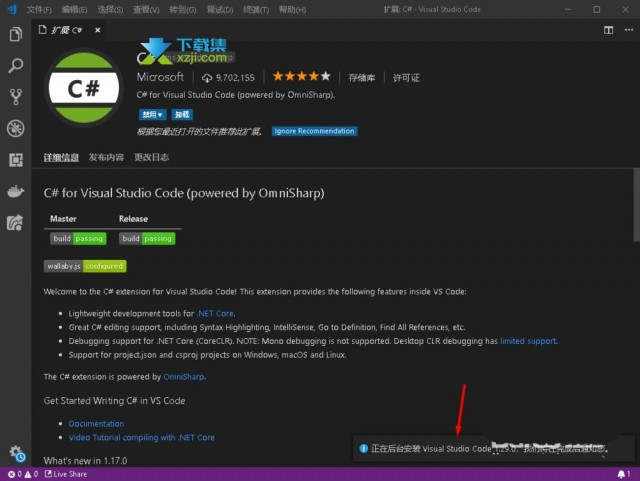Open the Source Control view
This screenshot has width=640, height=481.
pos(16,97)
